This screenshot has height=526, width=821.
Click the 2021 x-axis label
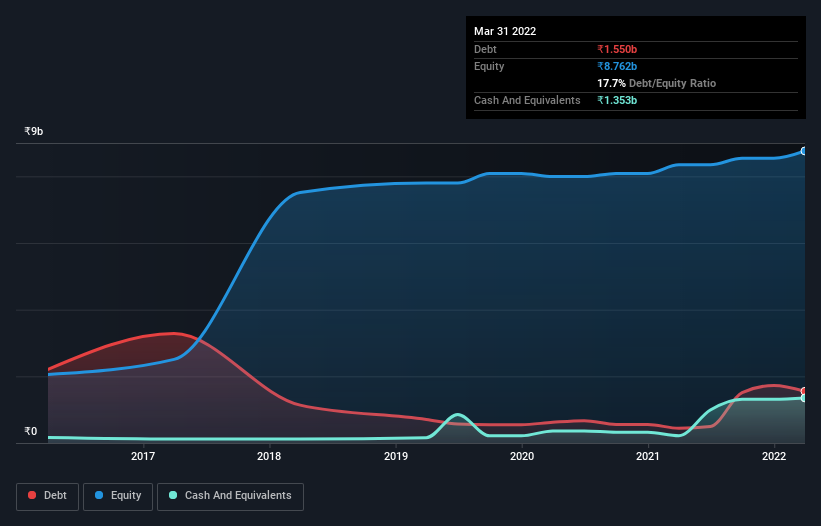[648, 456]
